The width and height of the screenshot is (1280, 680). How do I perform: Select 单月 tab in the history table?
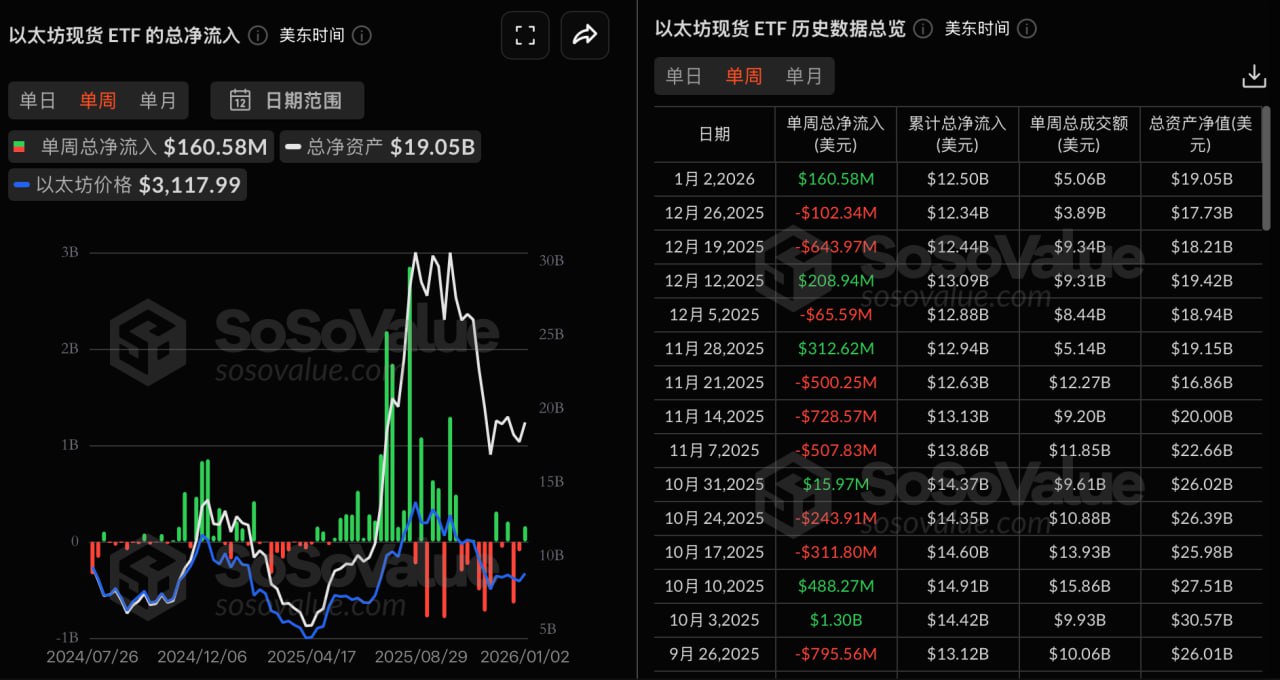point(804,75)
